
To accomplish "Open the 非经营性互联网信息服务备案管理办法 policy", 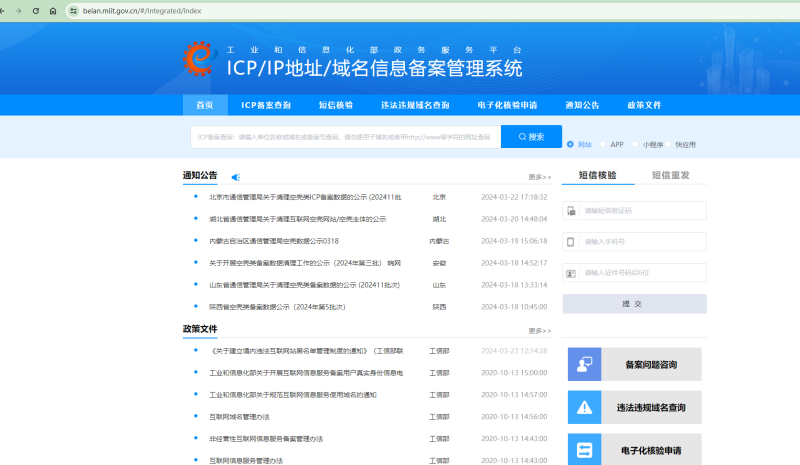I will point(266,438).
